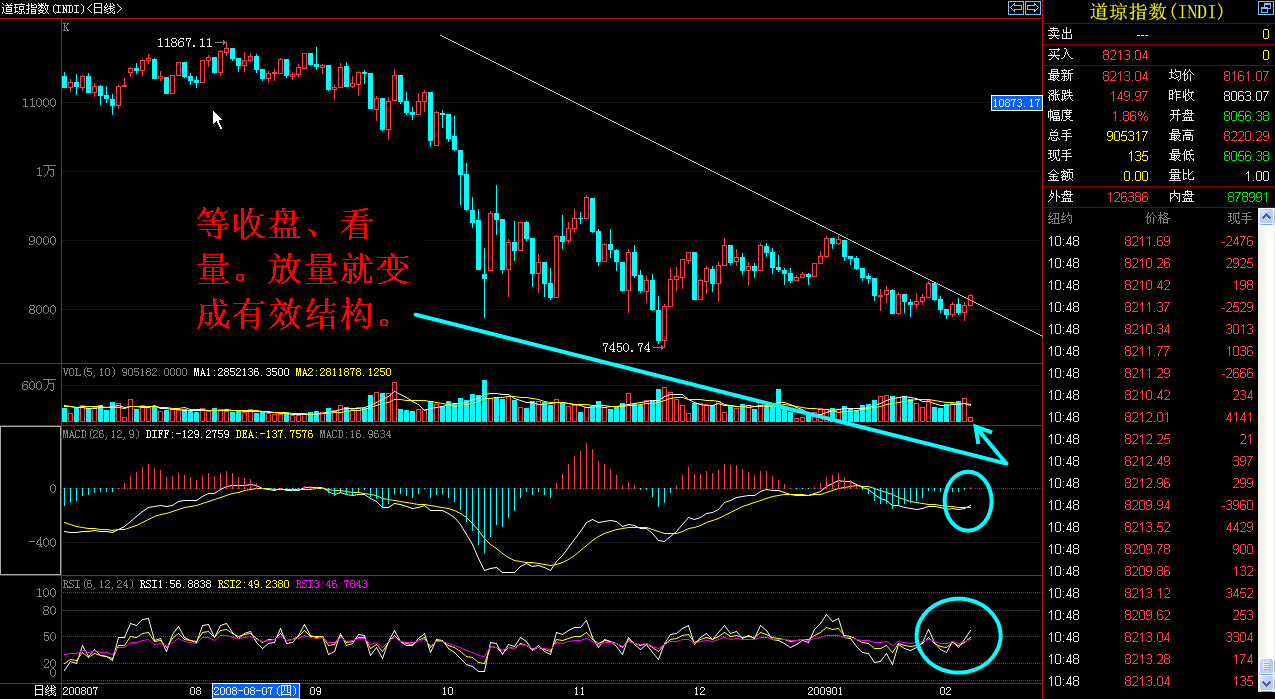Select the highlighted date 2008-08-07(四)

point(255,691)
